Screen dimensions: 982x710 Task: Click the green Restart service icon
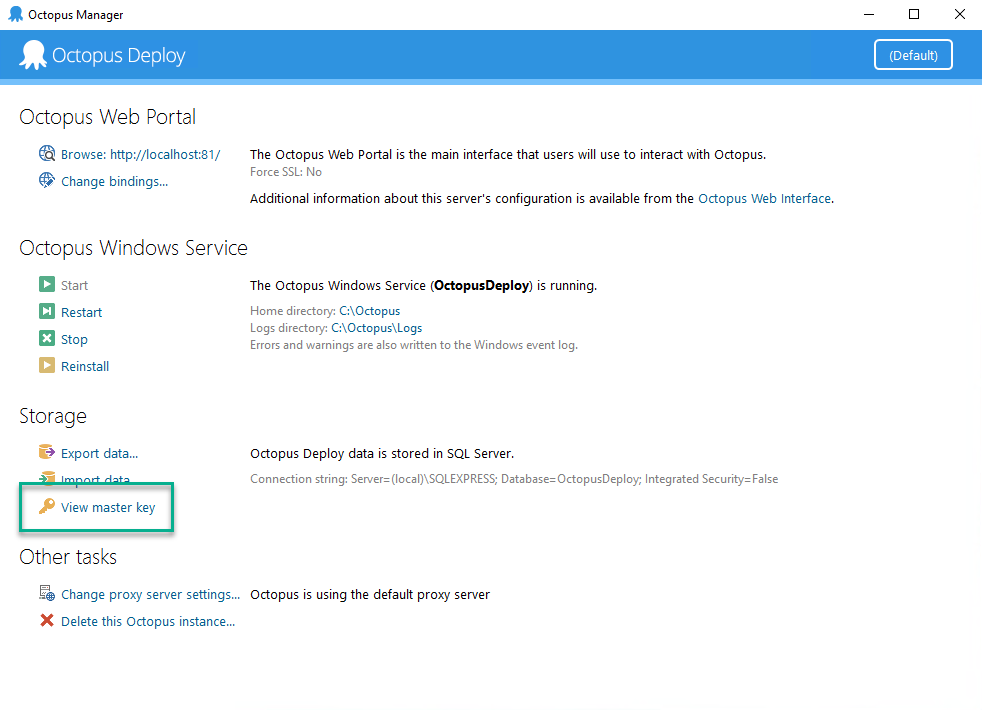click(x=46, y=312)
